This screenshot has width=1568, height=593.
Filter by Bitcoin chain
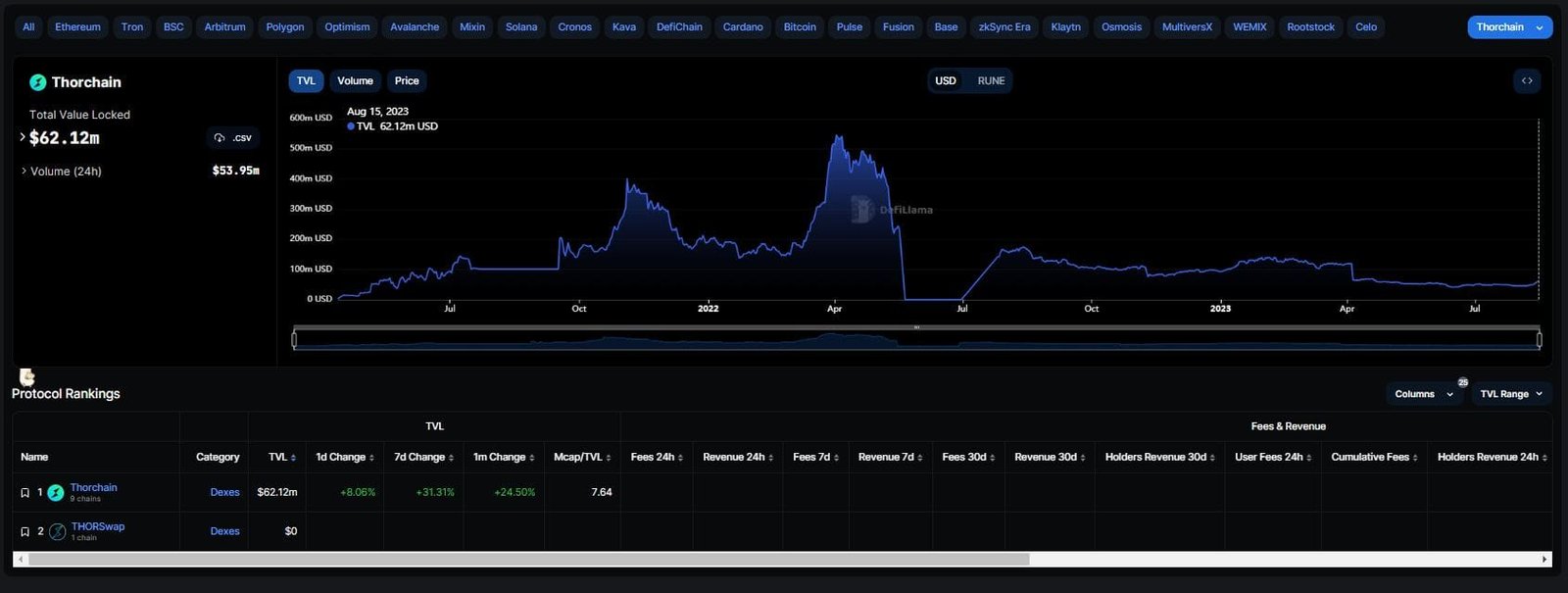pyautogui.click(x=800, y=27)
